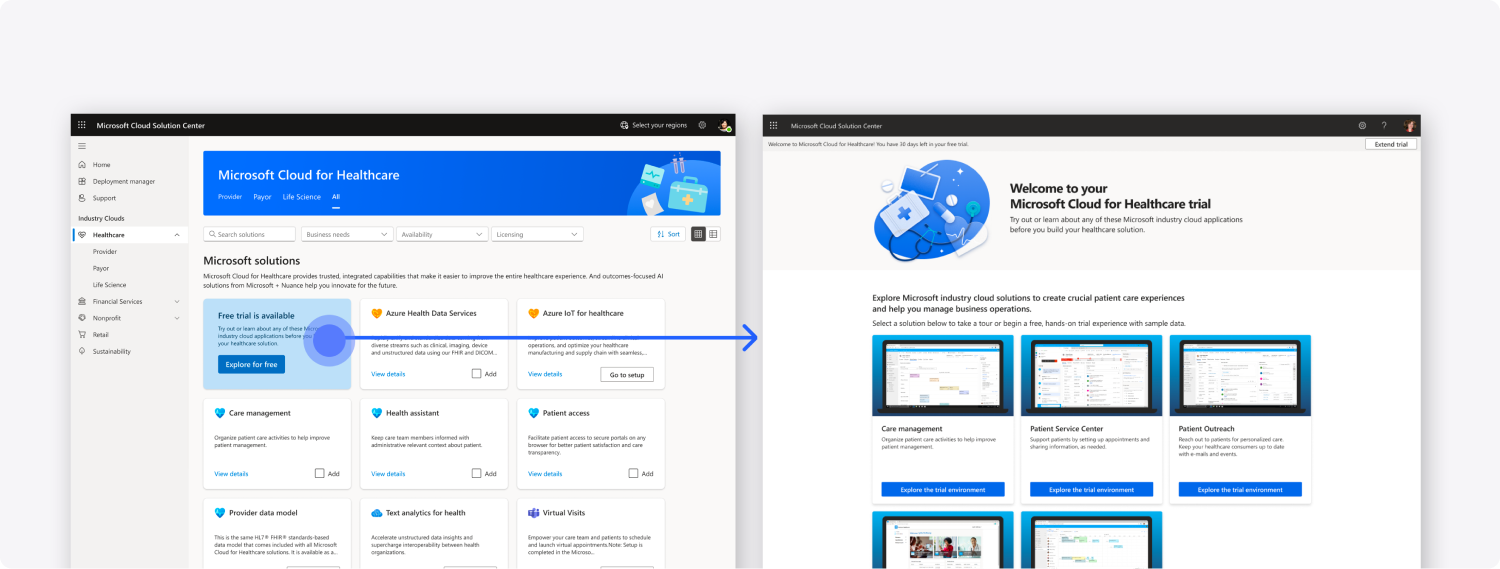Image resolution: width=1500 pixels, height=569 pixels.
Task: Open Availability filter dropdown
Action: click(442, 234)
